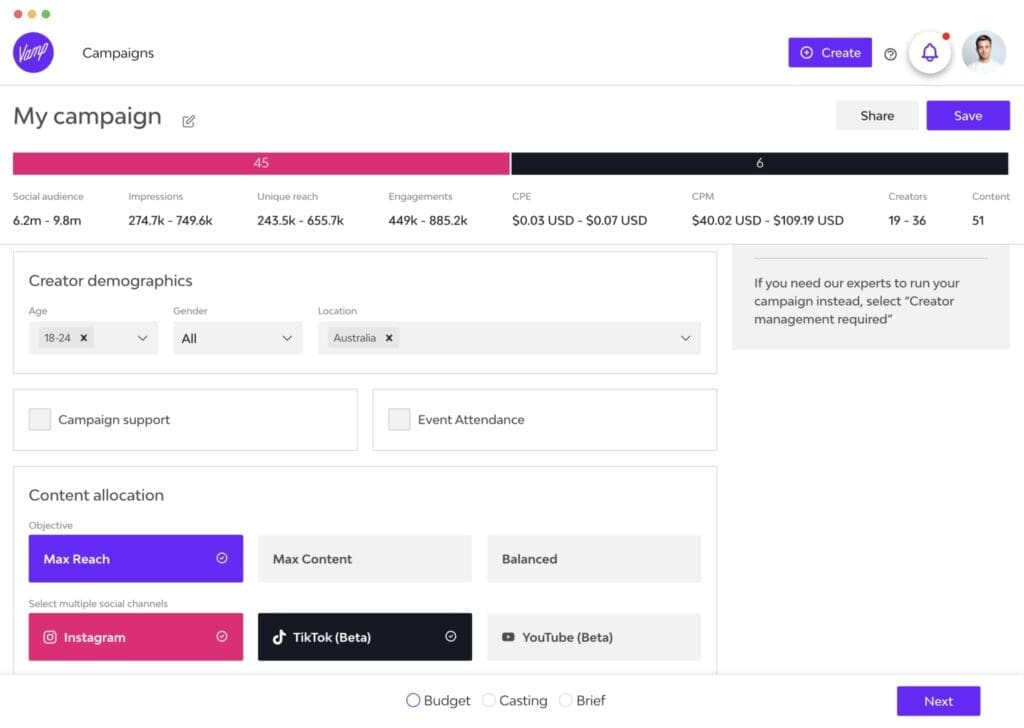Click the help question mark icon
This screenshot has height=728, width=1024.
point(890,54)
